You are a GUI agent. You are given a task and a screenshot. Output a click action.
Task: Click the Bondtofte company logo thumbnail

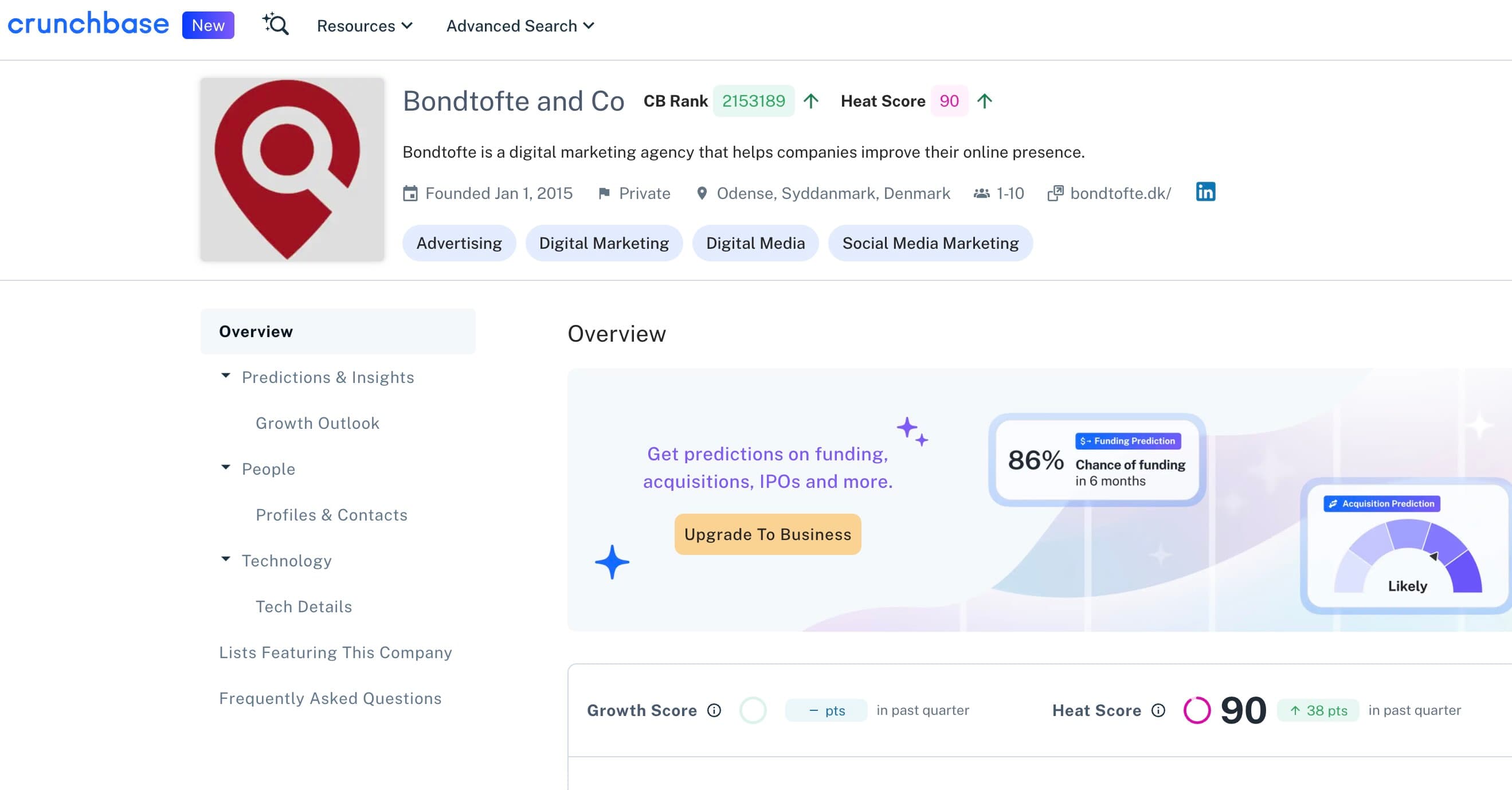tap(292, 170)
